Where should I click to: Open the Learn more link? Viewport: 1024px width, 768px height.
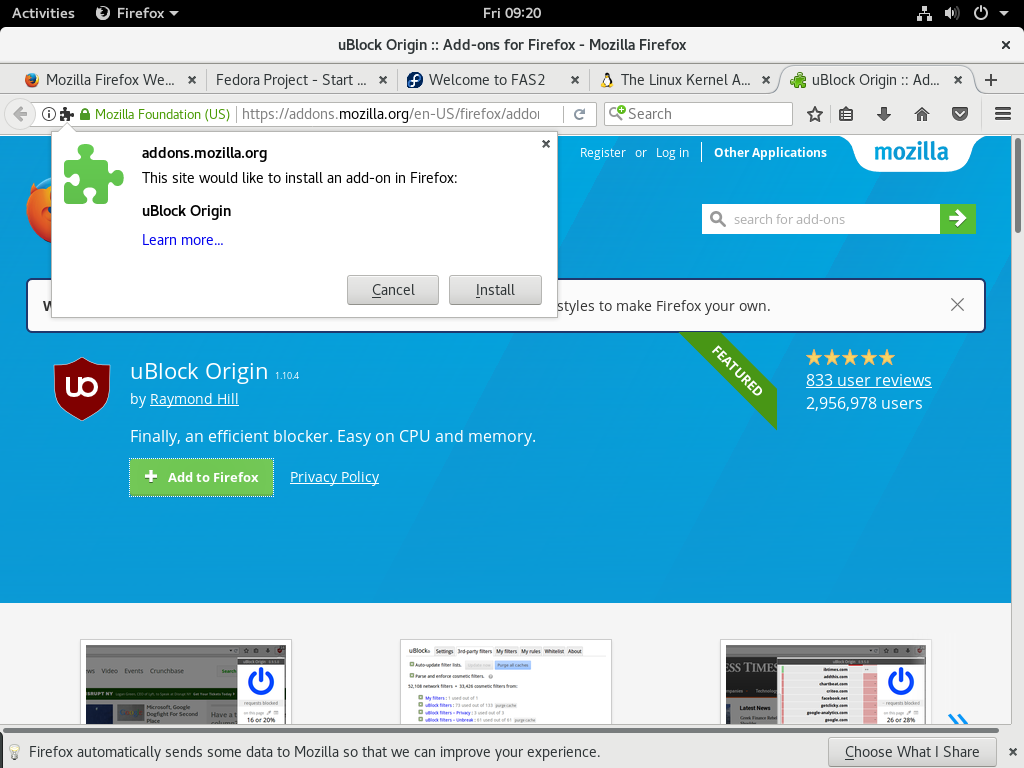click(183, 240)
